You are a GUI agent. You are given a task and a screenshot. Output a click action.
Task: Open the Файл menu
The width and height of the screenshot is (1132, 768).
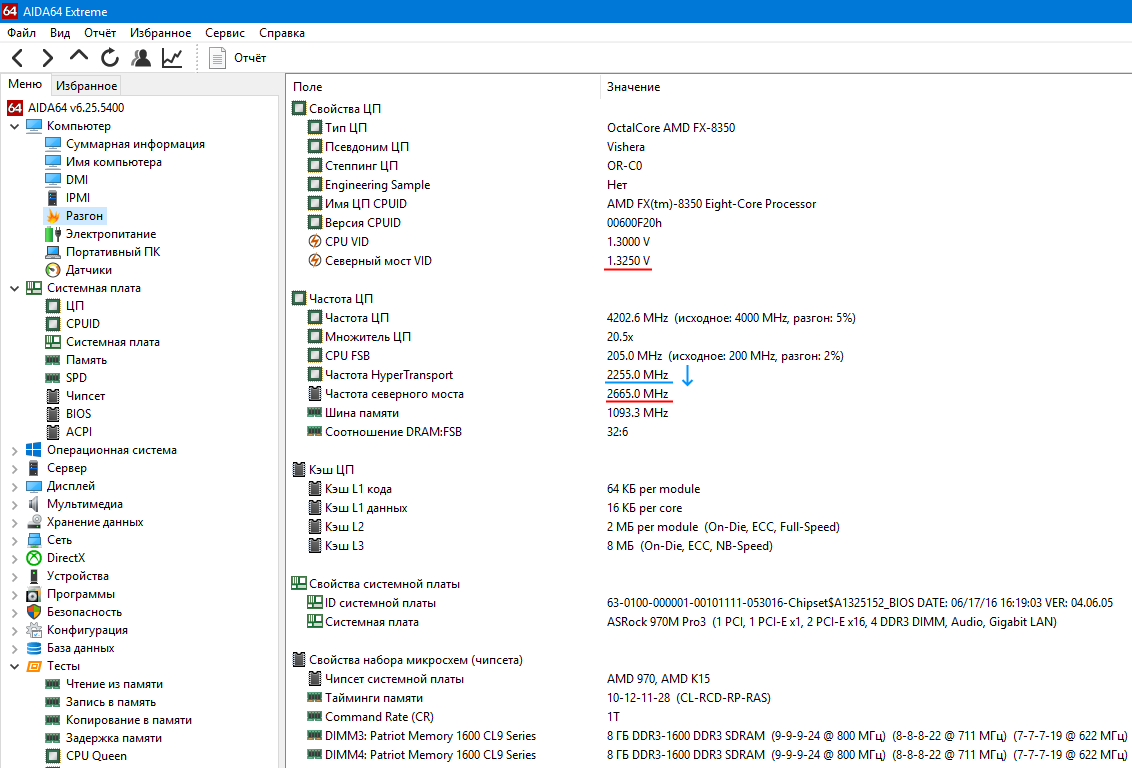(x=22, y=32)
